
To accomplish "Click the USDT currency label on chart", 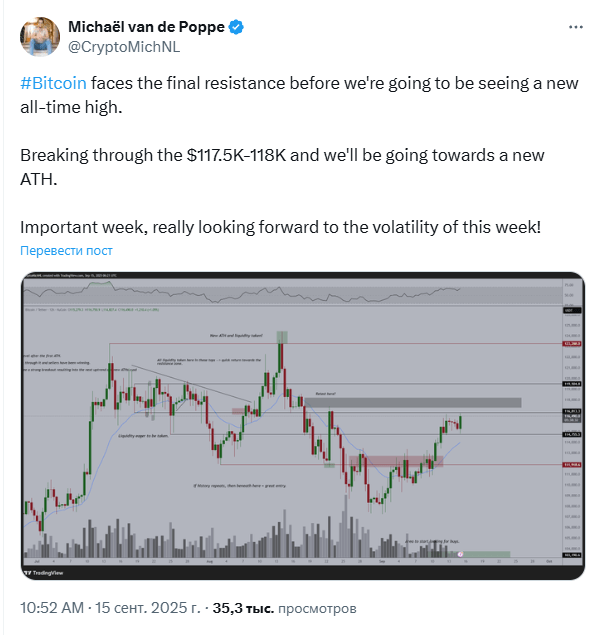I will 572,310.
